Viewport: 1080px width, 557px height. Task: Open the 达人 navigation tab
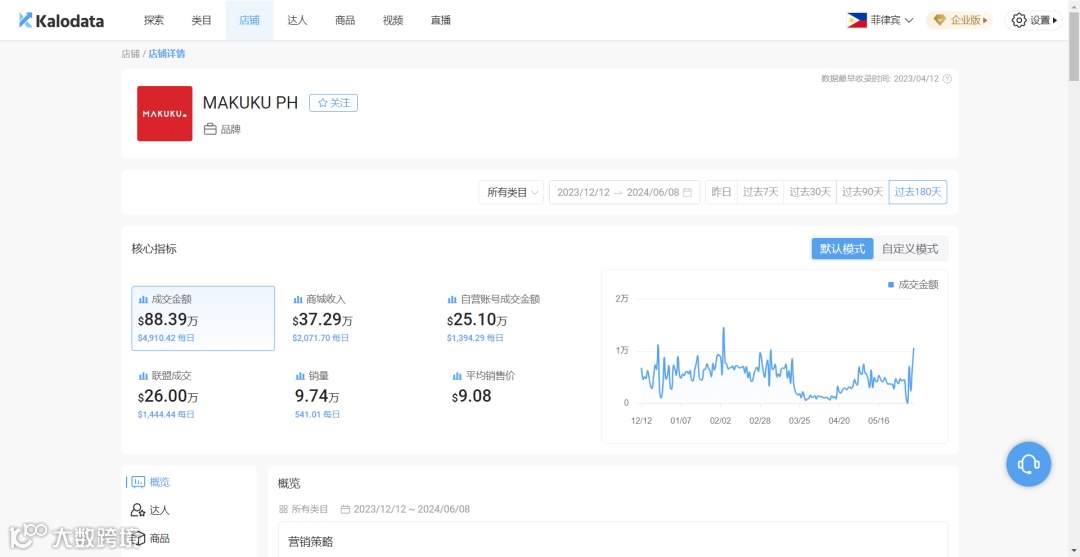pyautogui.click(x=298, y=20)
